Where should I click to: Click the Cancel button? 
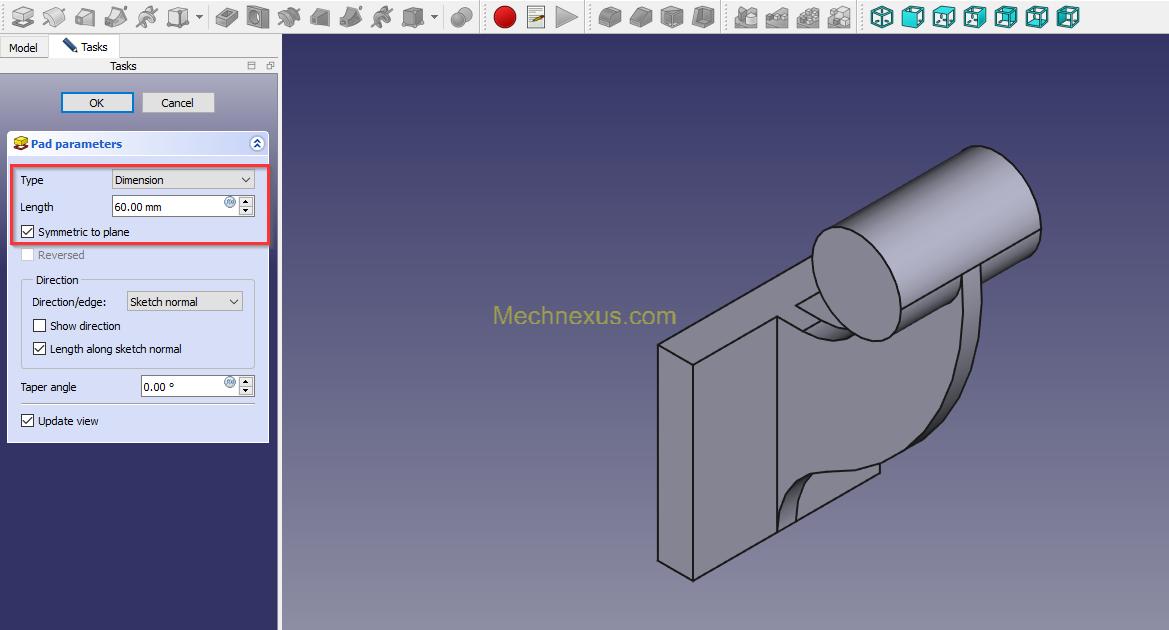(177, 103)
